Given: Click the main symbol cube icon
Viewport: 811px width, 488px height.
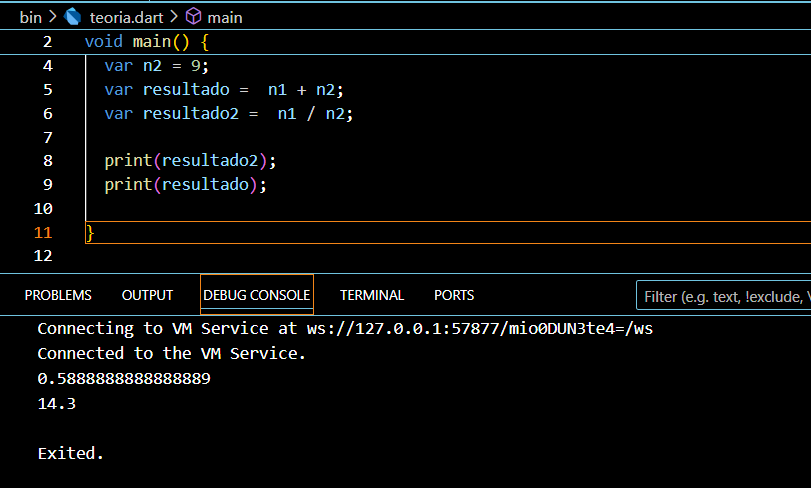Looking at the screenshot, I should click(x=194, y=17).
